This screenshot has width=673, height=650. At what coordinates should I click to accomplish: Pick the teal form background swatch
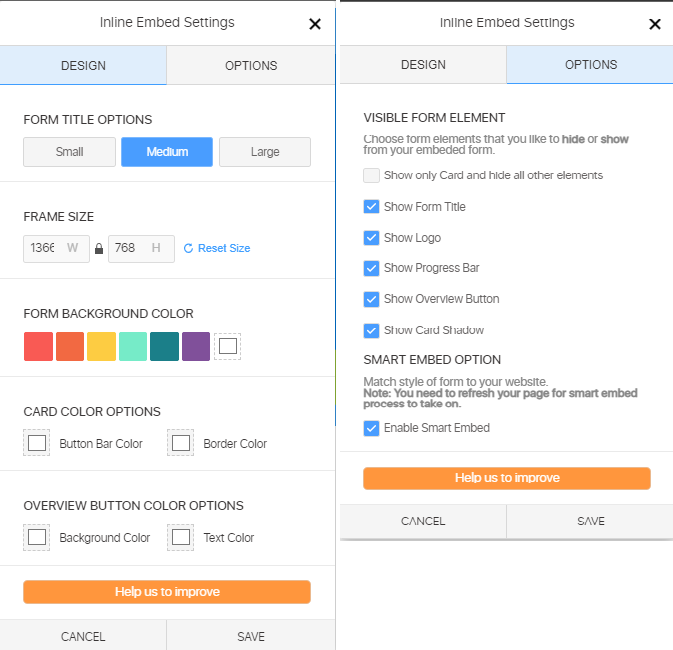[x=164, y=346]
